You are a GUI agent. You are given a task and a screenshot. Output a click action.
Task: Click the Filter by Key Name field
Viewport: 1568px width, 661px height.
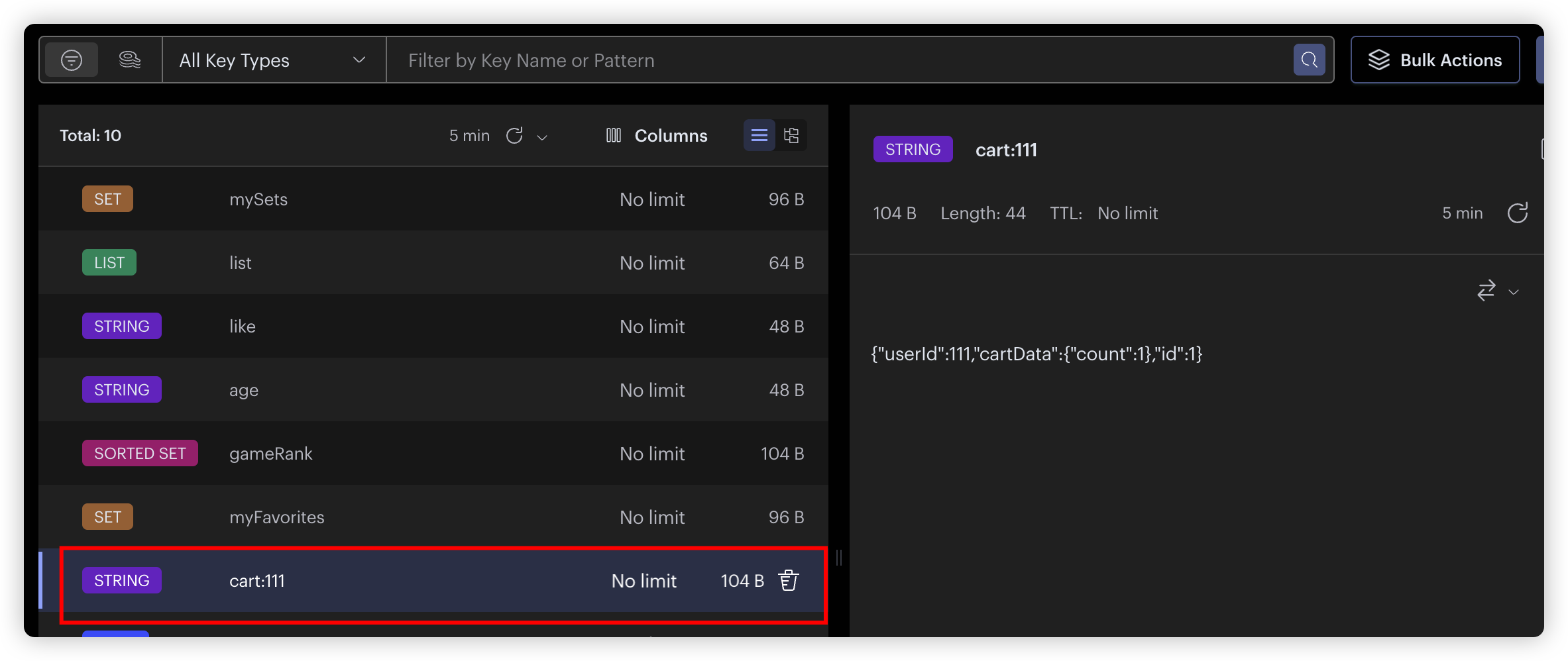point(835,60)
